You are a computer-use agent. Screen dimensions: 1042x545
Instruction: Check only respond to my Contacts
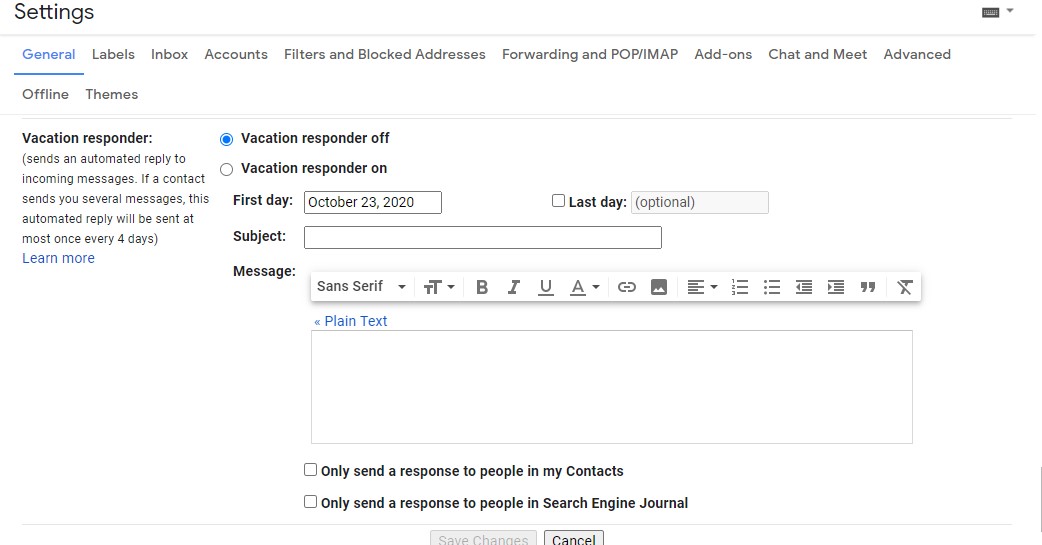click(311, 470)
